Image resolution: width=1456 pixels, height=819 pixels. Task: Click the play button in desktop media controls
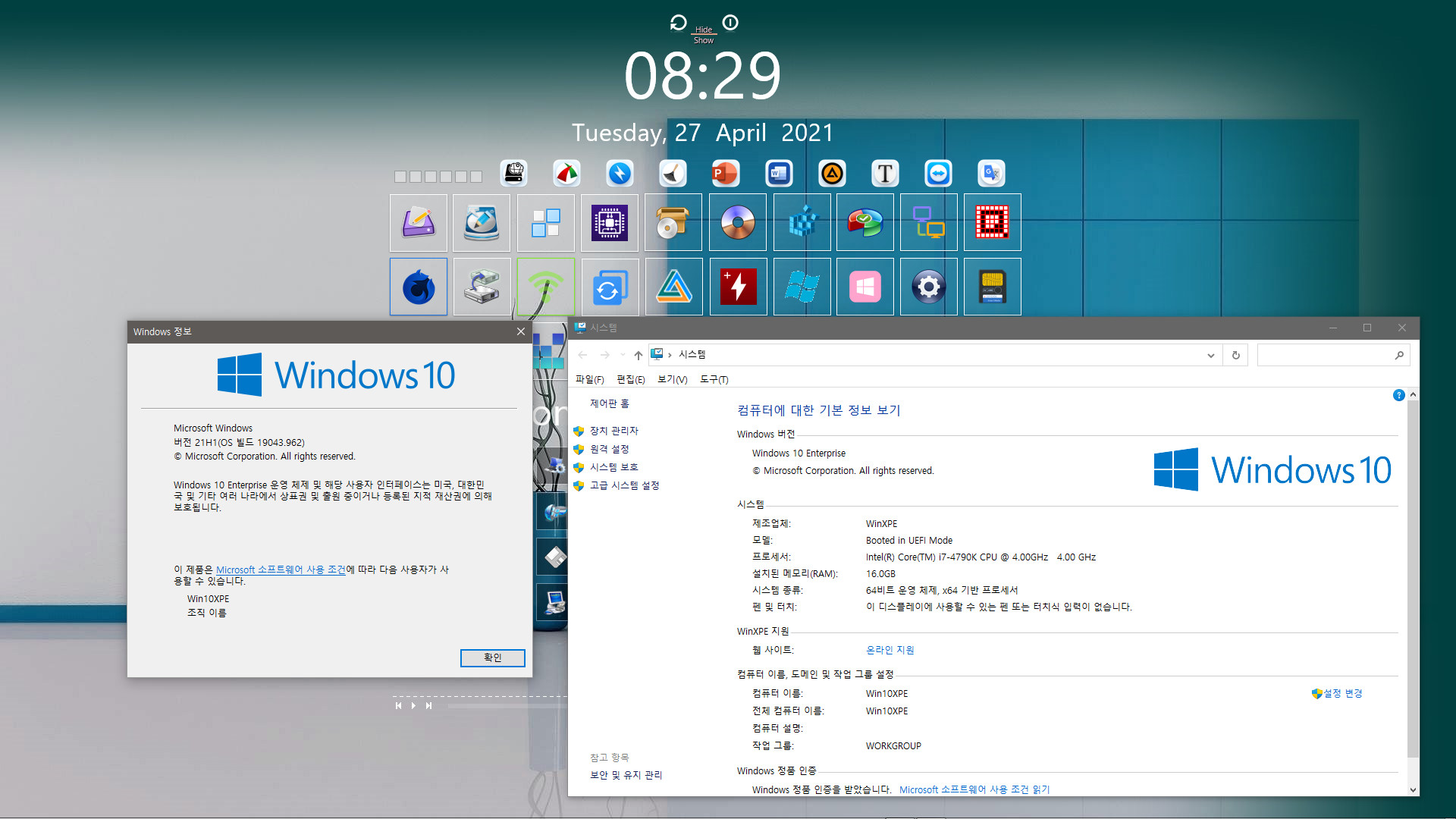click(413, 705)
